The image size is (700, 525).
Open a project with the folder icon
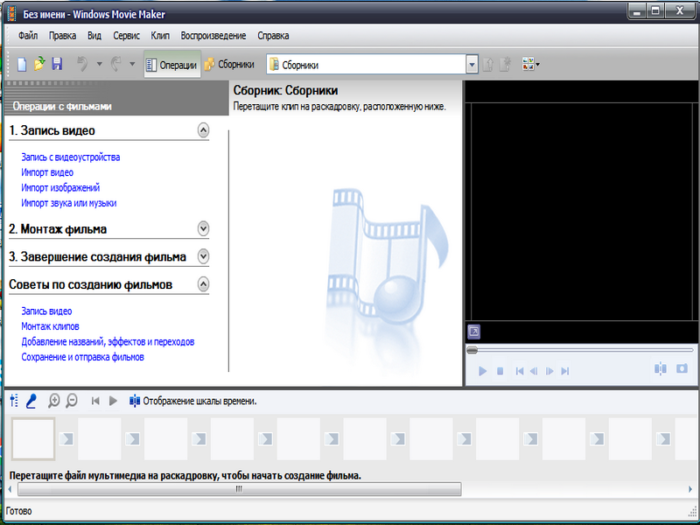click(x=39, y=64)
